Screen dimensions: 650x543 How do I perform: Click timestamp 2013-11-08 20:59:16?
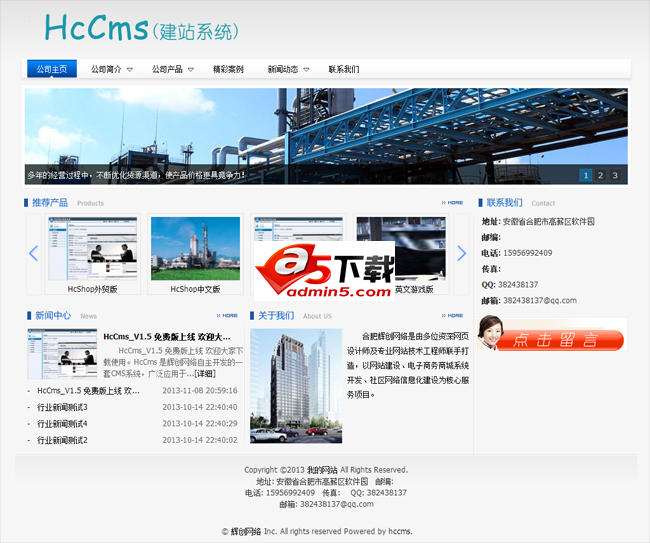200,390
